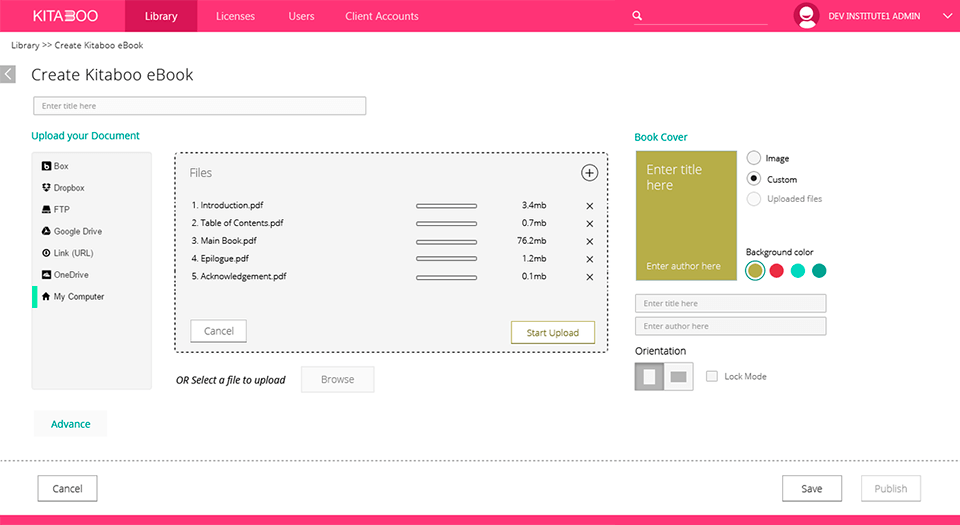Click the bottom Cancel button

[x=67, y=488]
